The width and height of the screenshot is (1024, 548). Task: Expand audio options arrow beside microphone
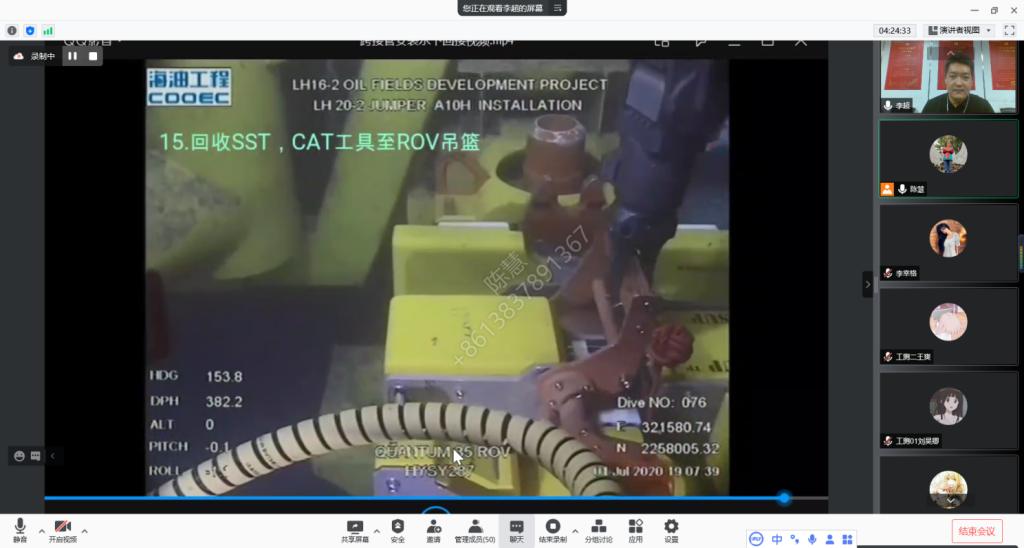click(x=41, y=530)
